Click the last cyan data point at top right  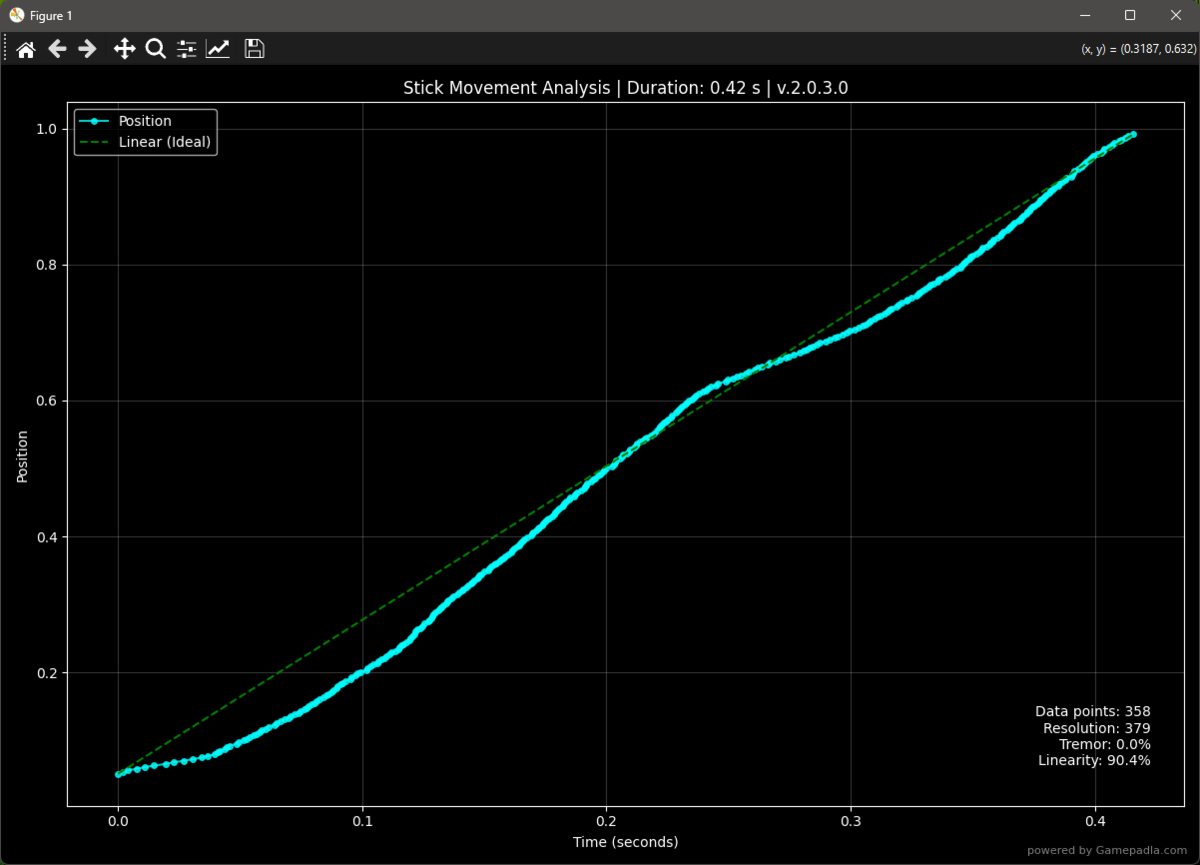pyautogui.click(x=1133, y=134)
